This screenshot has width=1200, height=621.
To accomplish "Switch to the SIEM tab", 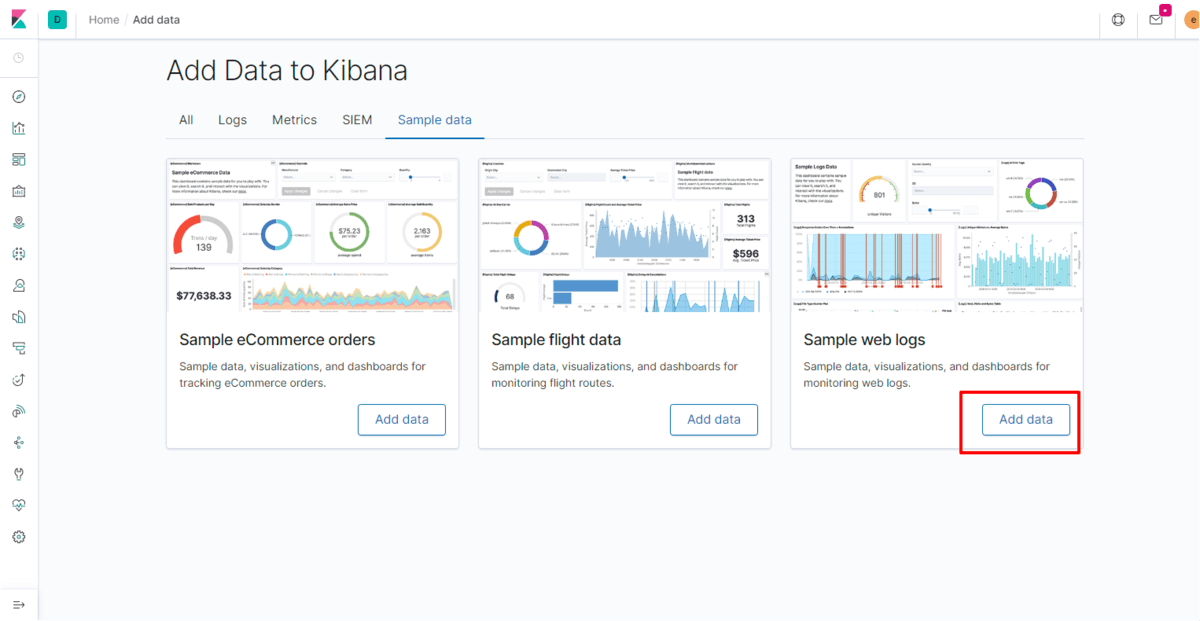I will pyautogui.click(x=357, y=120).
